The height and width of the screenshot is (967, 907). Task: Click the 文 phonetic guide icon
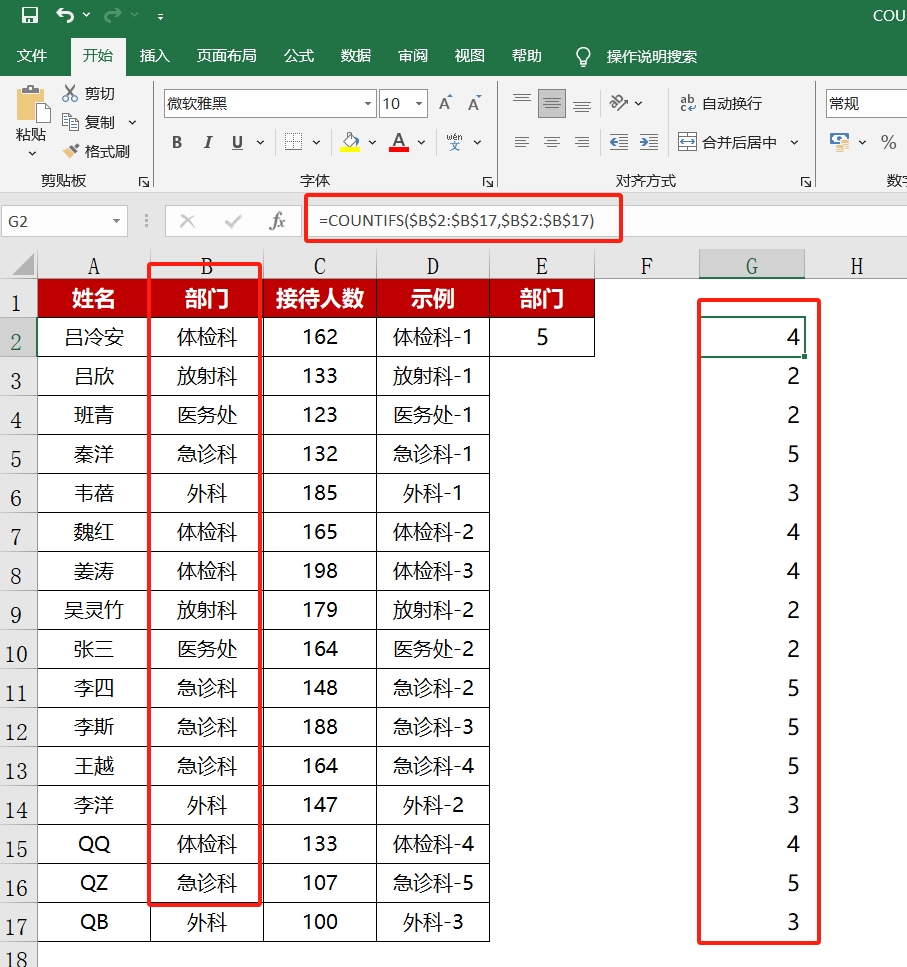click(x=454, y=142)
